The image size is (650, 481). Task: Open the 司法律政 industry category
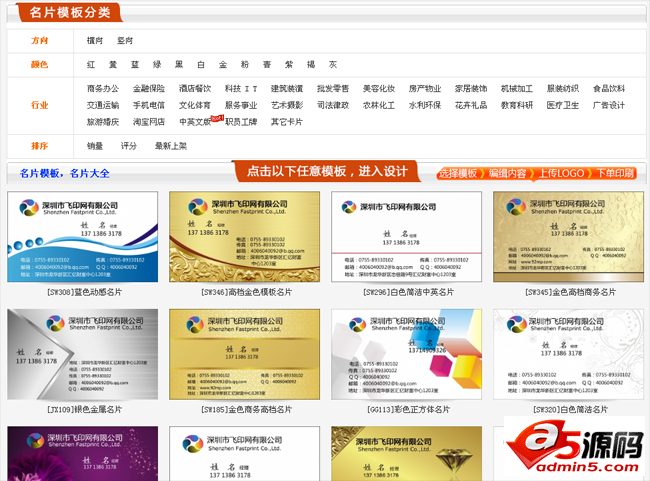click(x=333, y=105)
